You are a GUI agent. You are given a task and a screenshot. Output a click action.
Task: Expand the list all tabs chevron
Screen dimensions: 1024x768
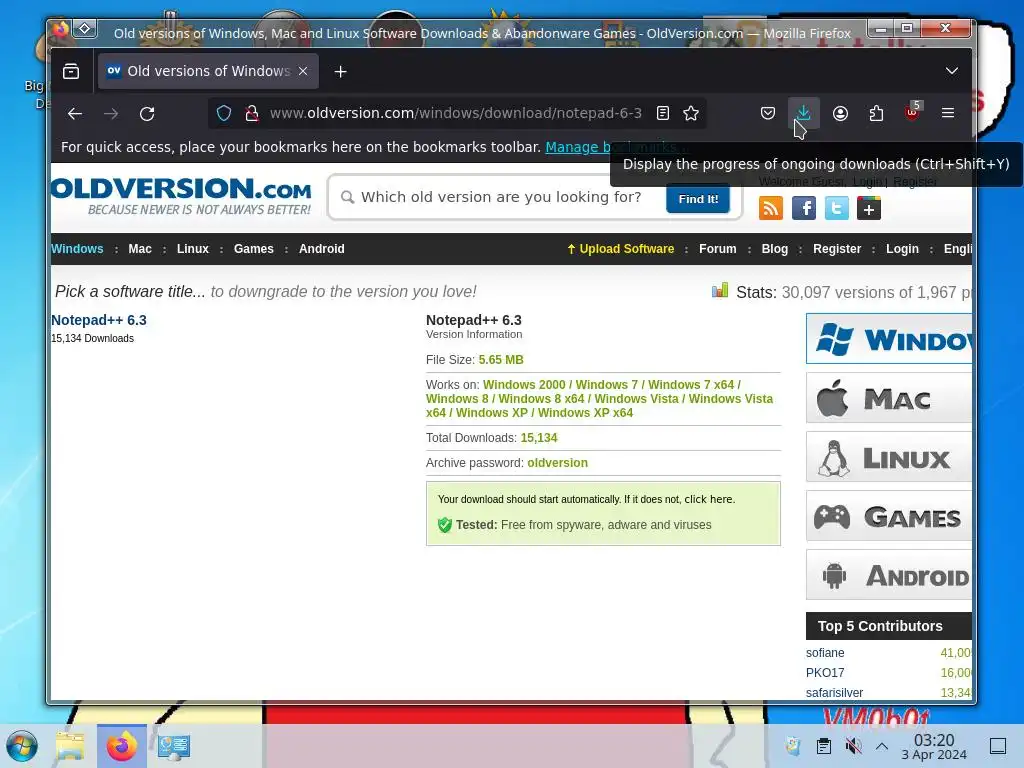pyautogui.click(x=952, y=71)
